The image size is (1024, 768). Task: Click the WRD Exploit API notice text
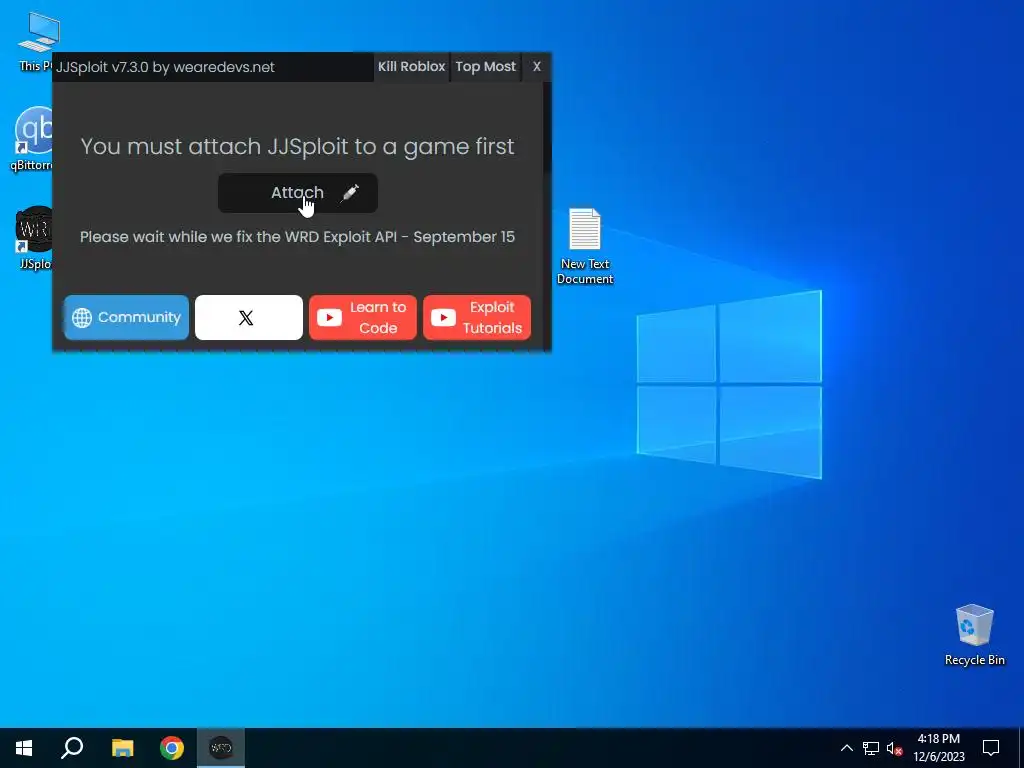[297, 236]
